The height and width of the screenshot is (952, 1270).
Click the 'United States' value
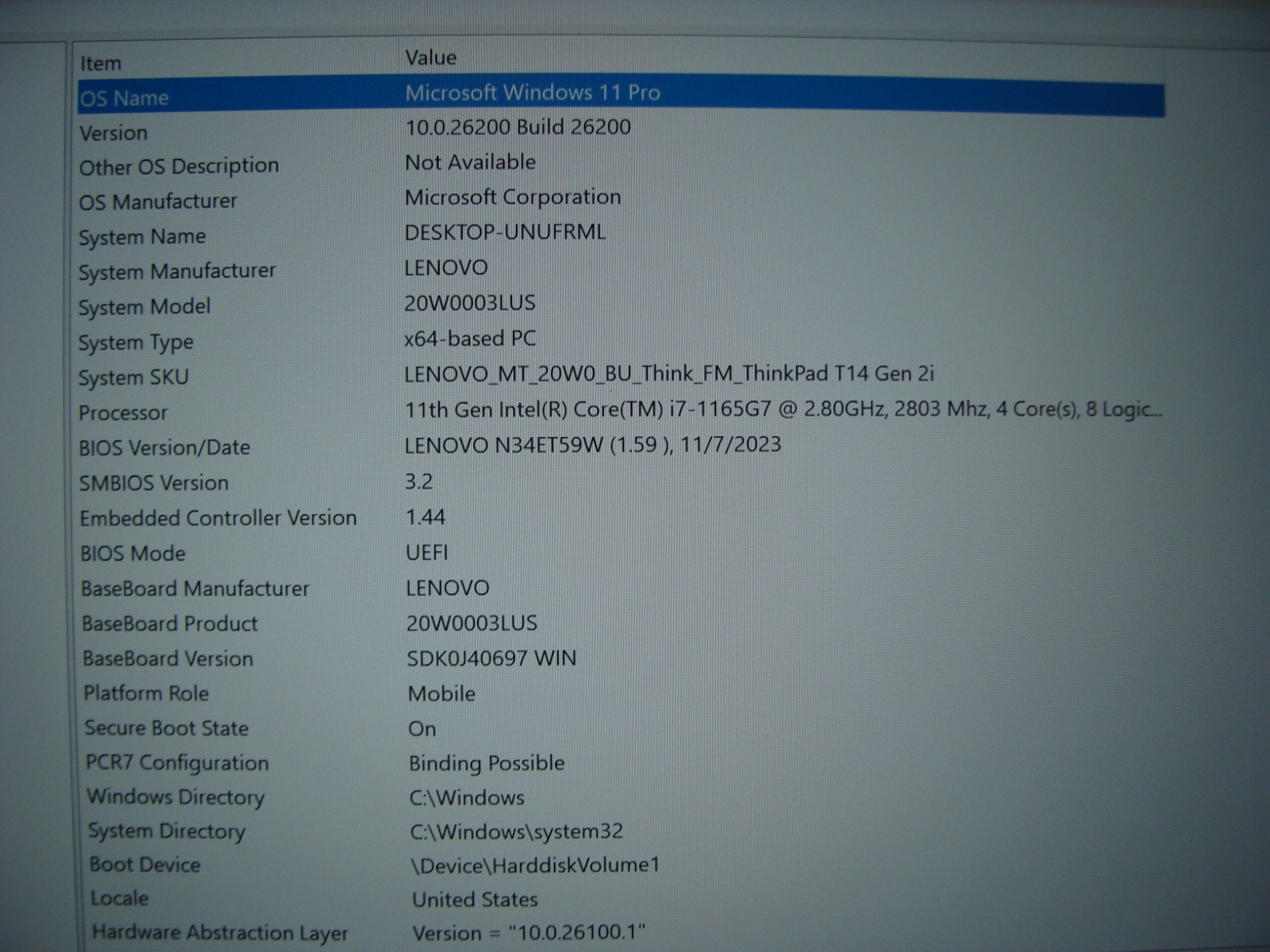pos(475,900)
